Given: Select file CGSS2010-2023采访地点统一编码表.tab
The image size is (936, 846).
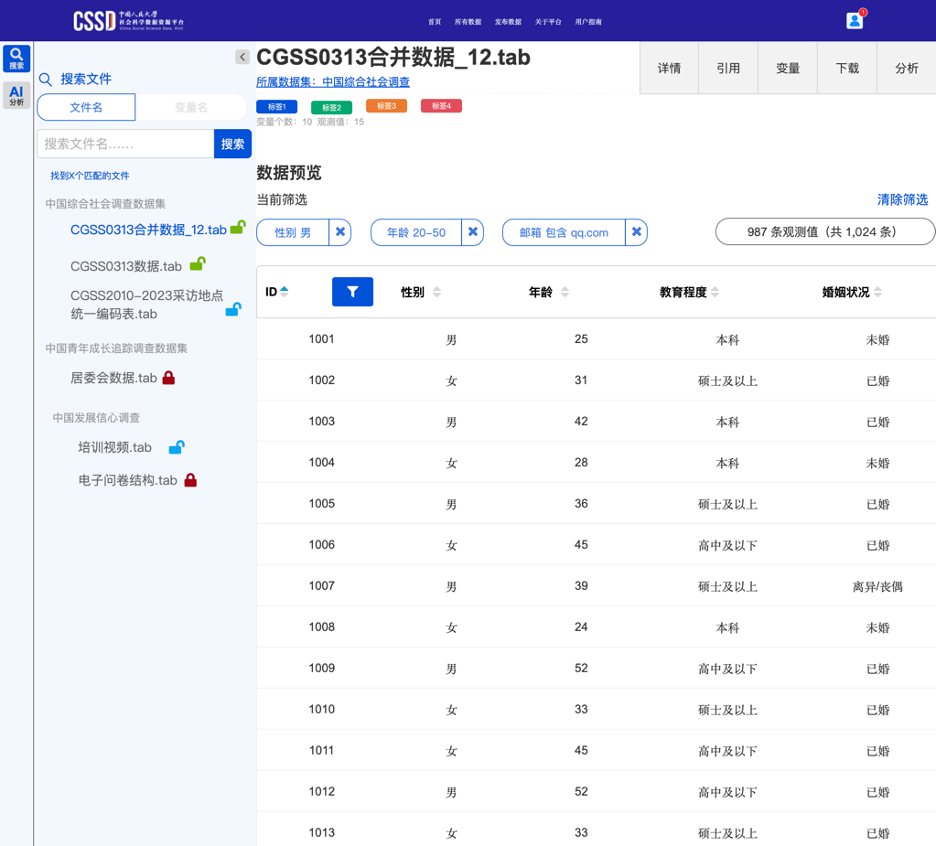Looking at the screenshot, I should click(x=147, y=304).
